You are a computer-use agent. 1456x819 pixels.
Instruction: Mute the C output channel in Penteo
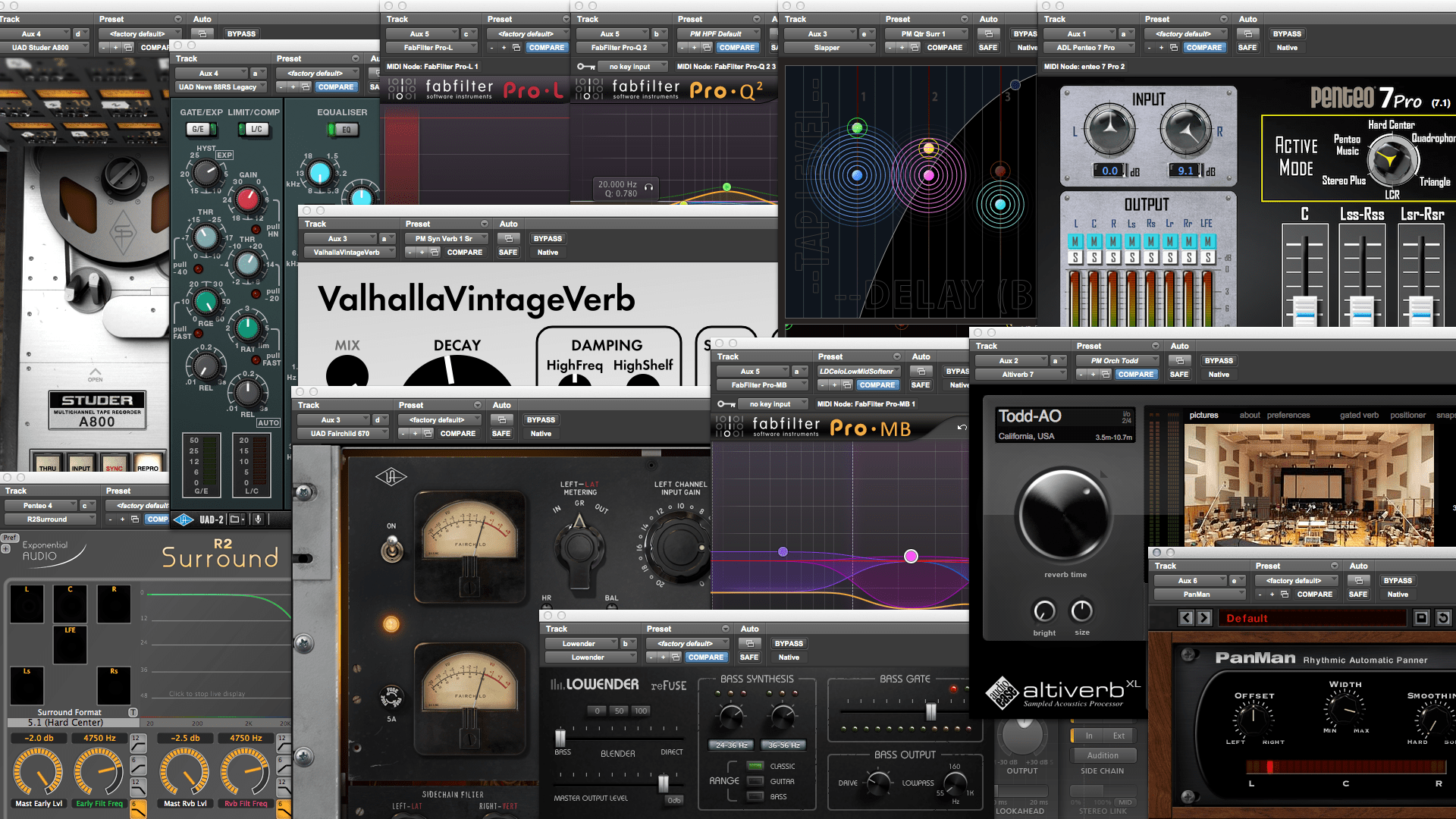click(1094, 241)
